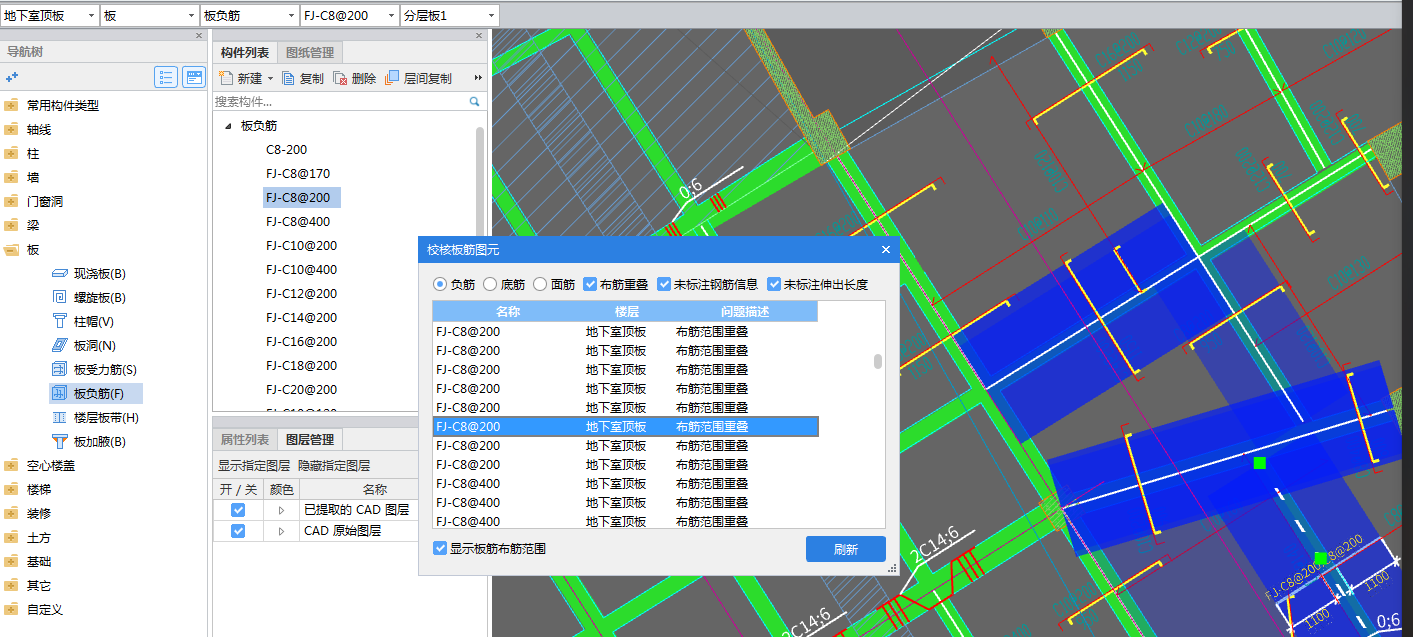The height and width of the screenshot is (637, 1413).
Task: Click the 刷新 refresh button
Action: click(846, 549)
